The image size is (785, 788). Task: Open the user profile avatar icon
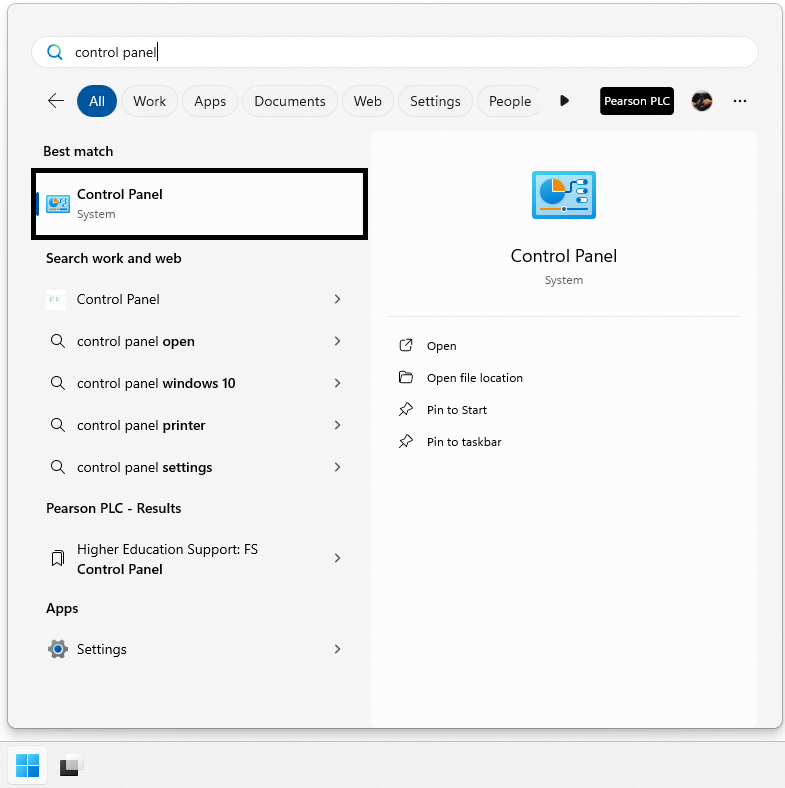(x=702, y=101)
